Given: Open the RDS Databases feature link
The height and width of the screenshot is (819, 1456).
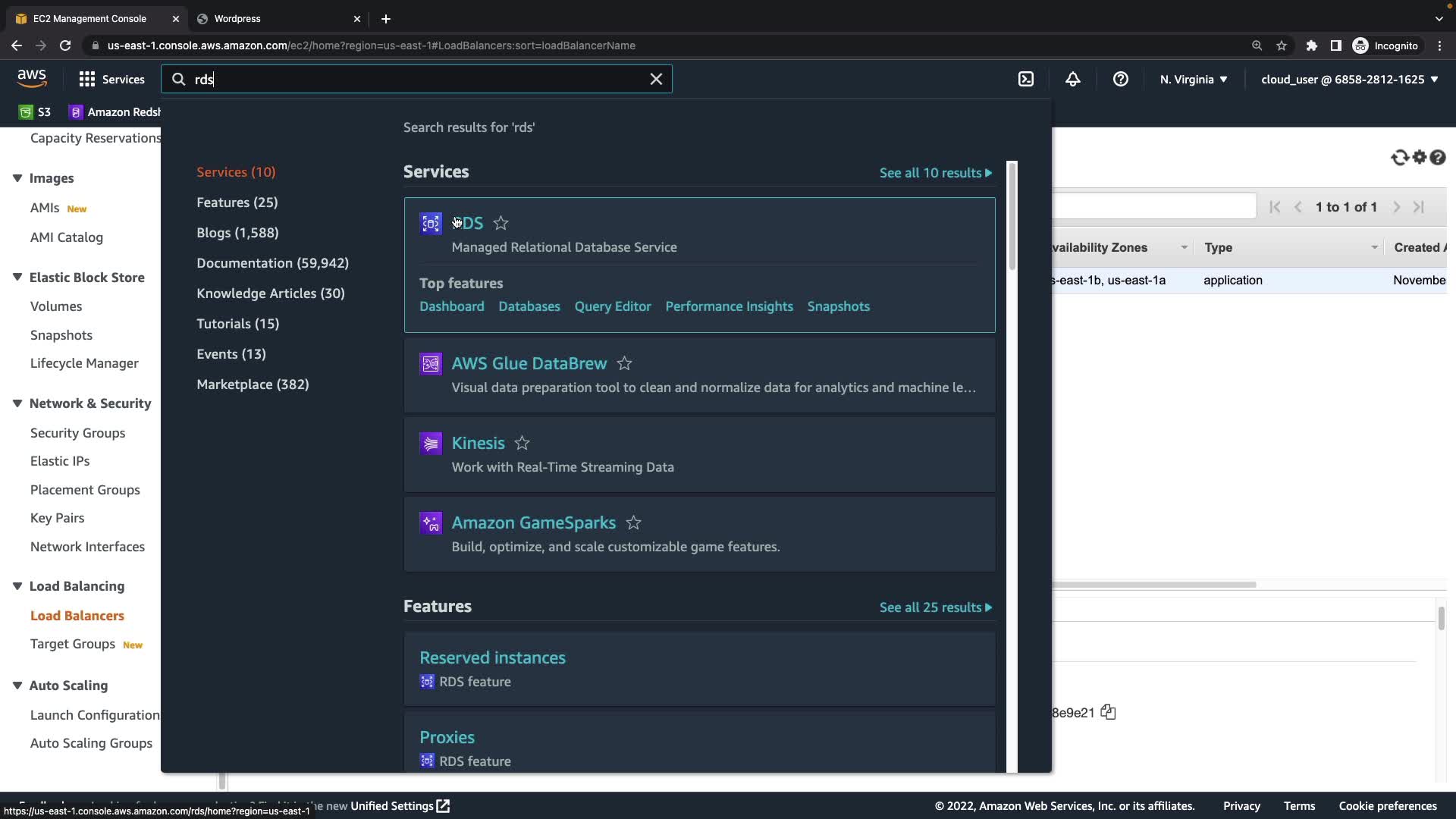Looking at the screenshot, I should 529,306.
